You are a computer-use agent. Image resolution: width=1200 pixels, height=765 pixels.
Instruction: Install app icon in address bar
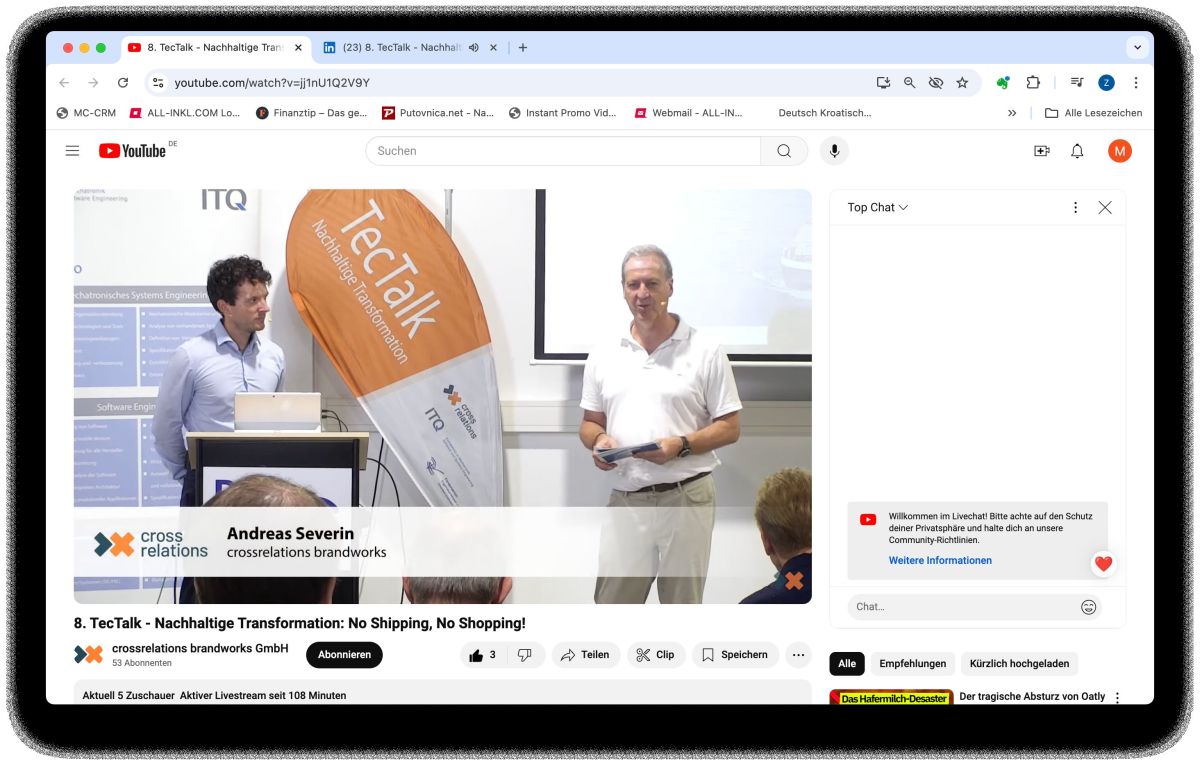pos(883,83)
